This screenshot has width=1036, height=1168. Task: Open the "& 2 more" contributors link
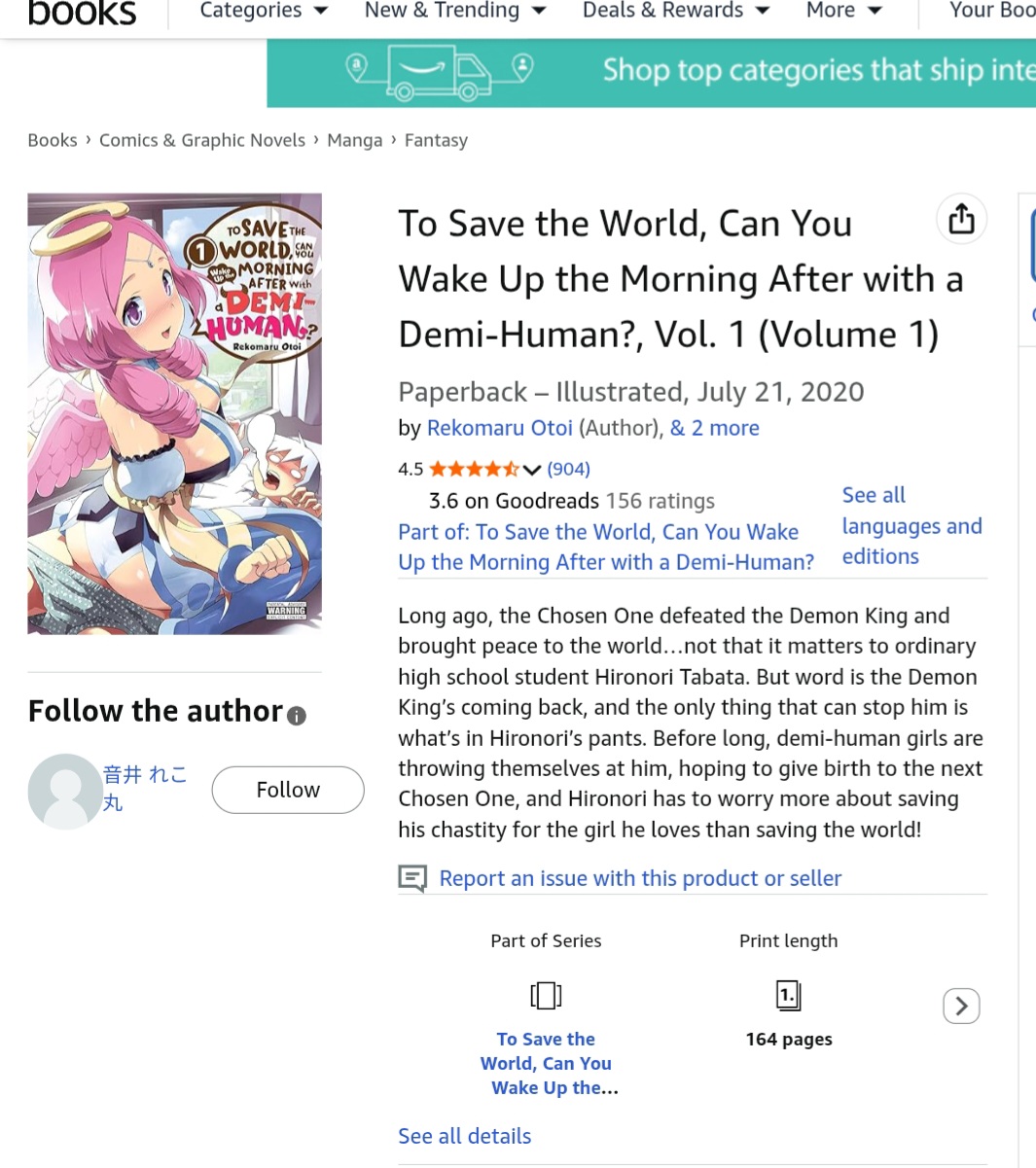point(715,428)
